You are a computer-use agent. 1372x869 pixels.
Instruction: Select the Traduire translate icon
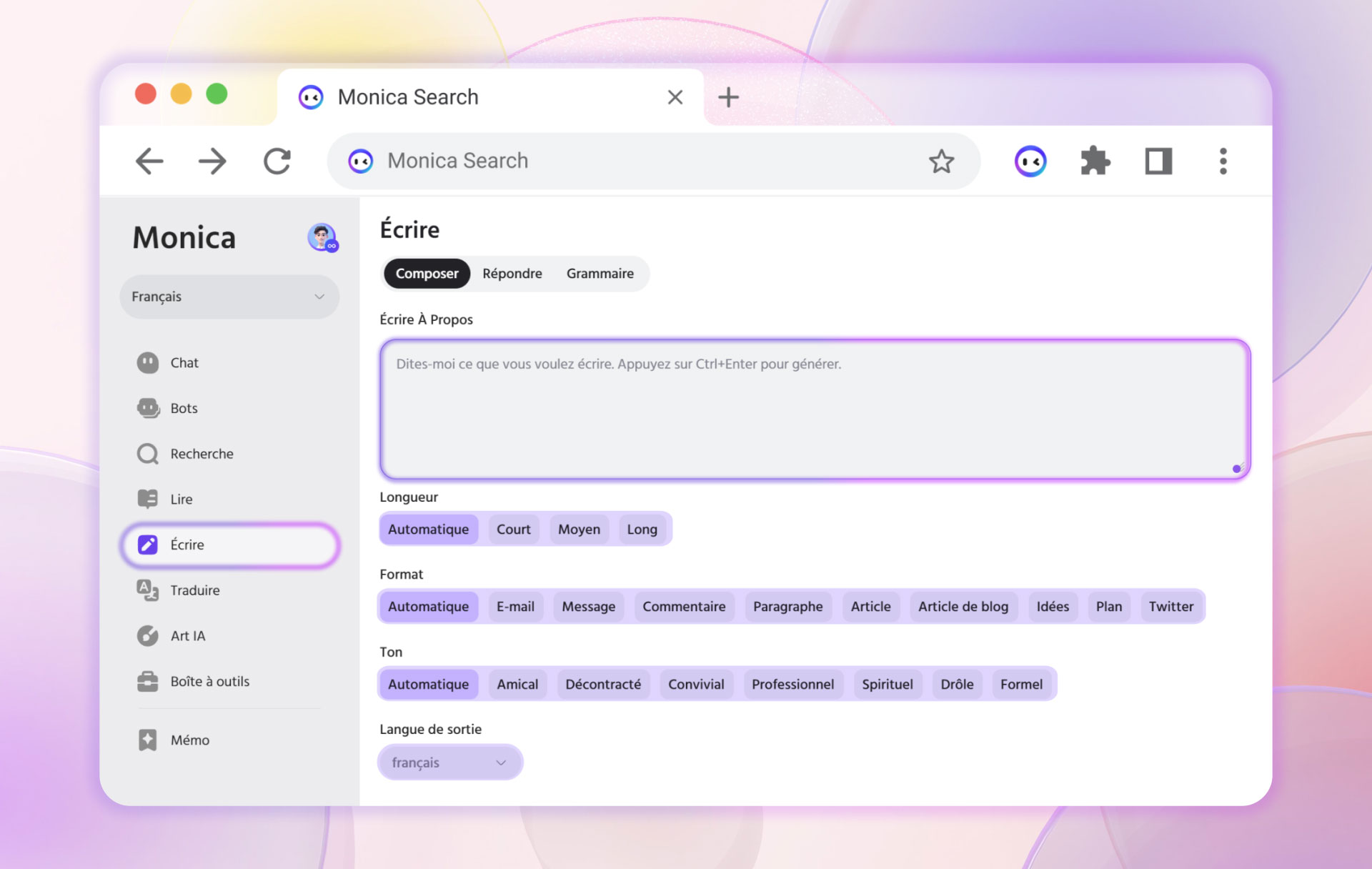coord(148,590)
